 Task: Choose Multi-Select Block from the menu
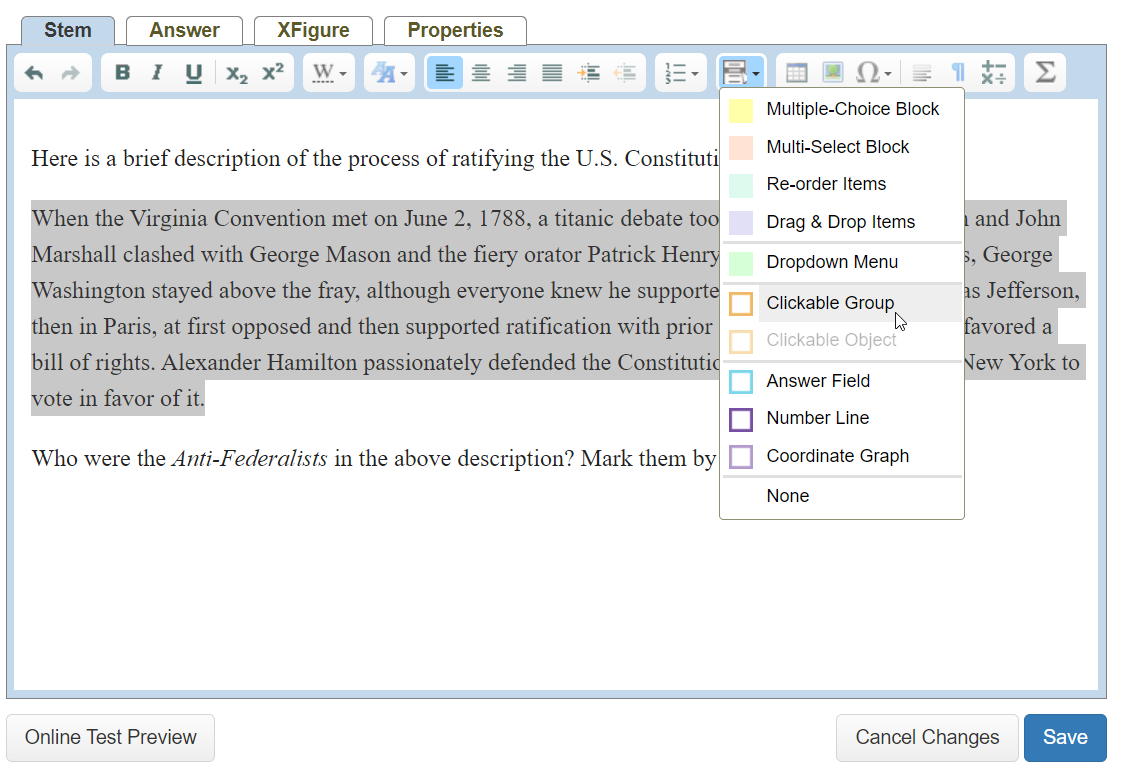pos(842,147)
